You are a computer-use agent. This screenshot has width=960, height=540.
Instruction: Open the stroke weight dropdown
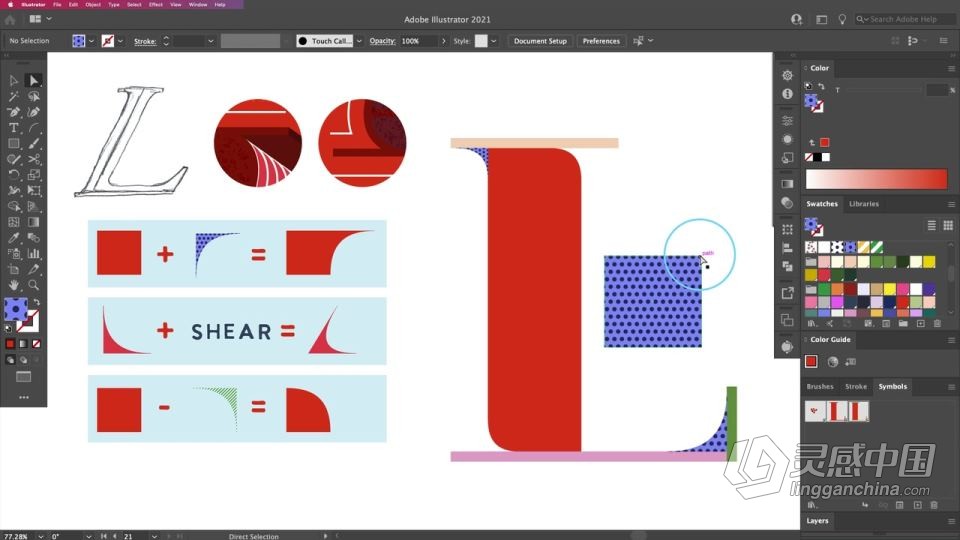[x=211, y=41]
